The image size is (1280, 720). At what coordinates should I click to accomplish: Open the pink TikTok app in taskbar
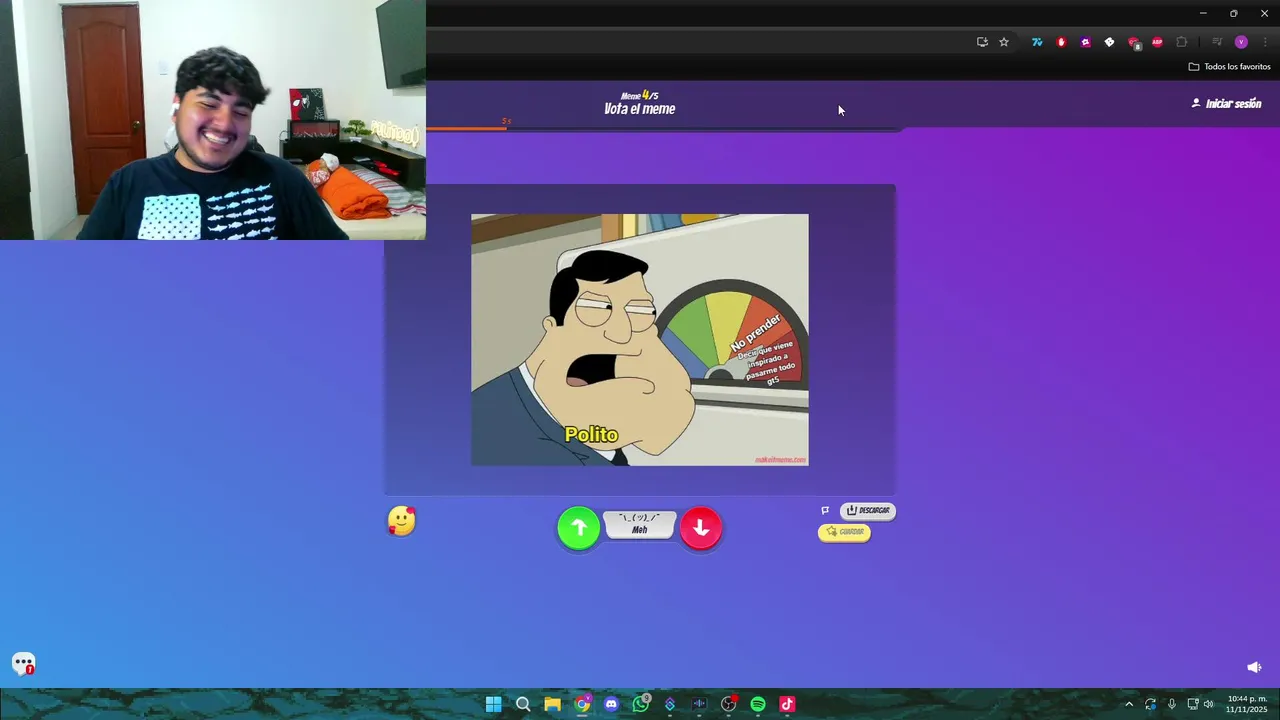(787, 704)
